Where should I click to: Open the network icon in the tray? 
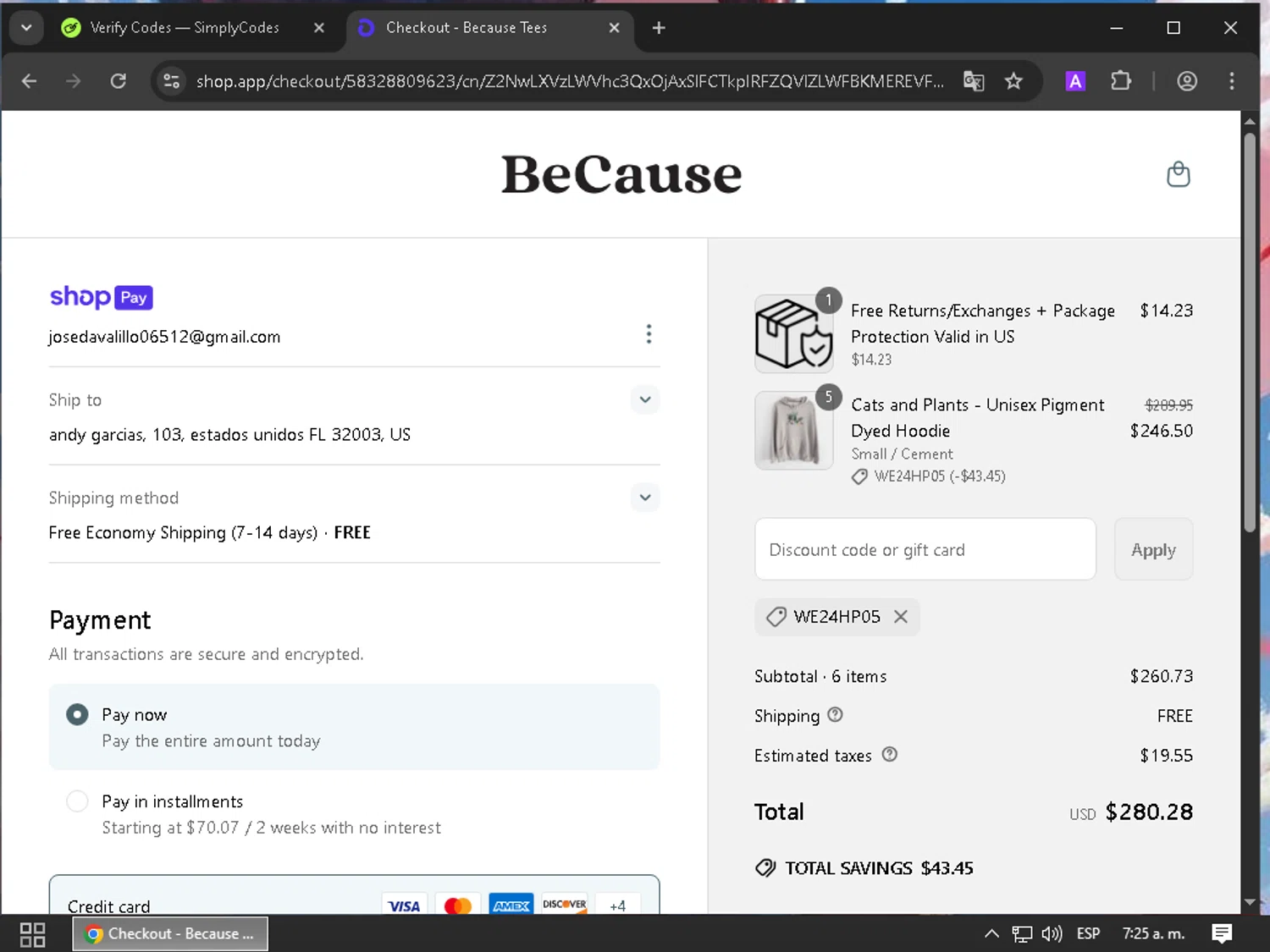point(1022,933)
